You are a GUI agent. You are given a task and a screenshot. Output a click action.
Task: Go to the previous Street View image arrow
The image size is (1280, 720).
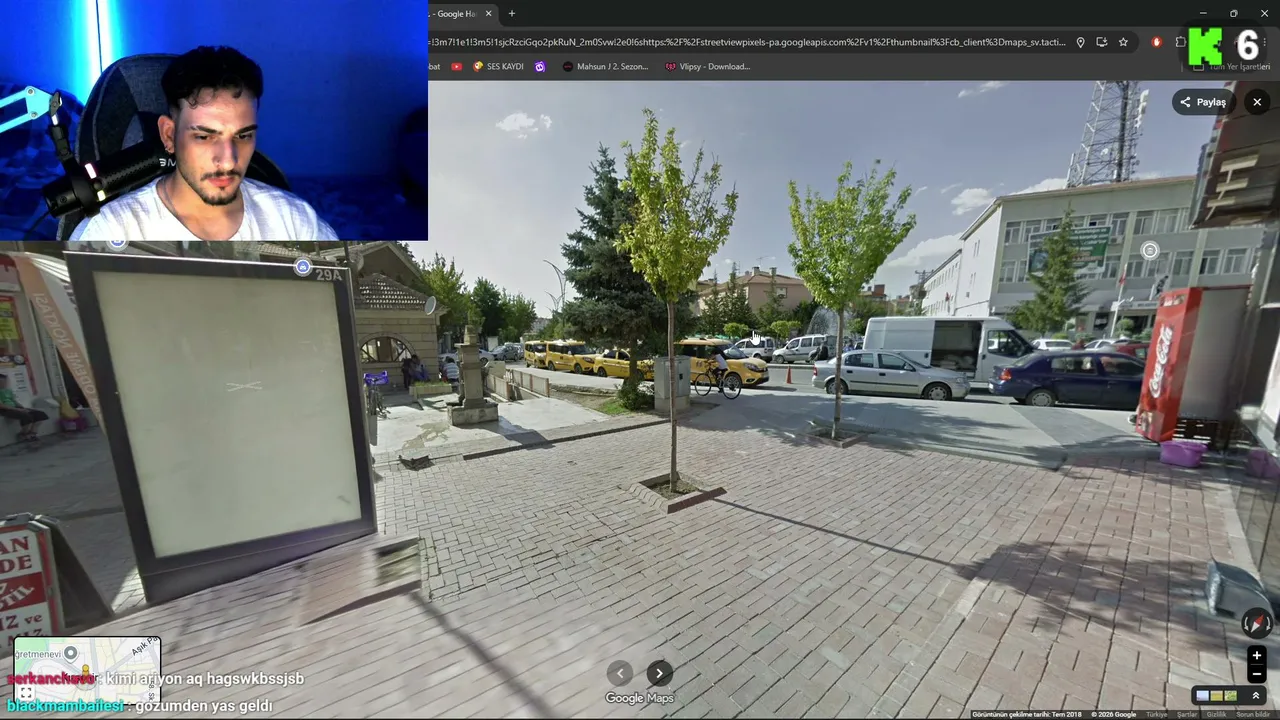620,673
